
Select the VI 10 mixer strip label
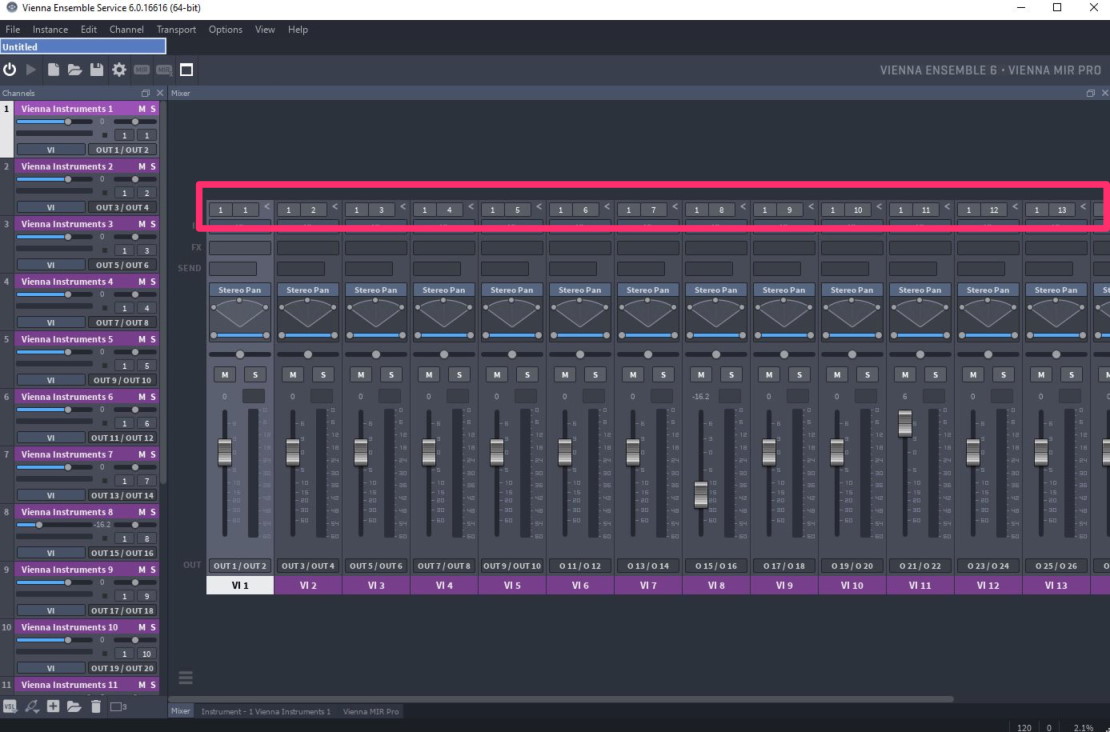click(852, 585)
